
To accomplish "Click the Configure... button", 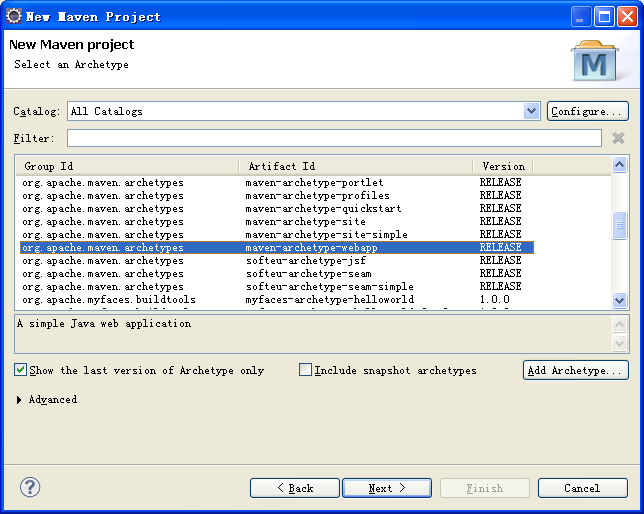I will 587,111.
